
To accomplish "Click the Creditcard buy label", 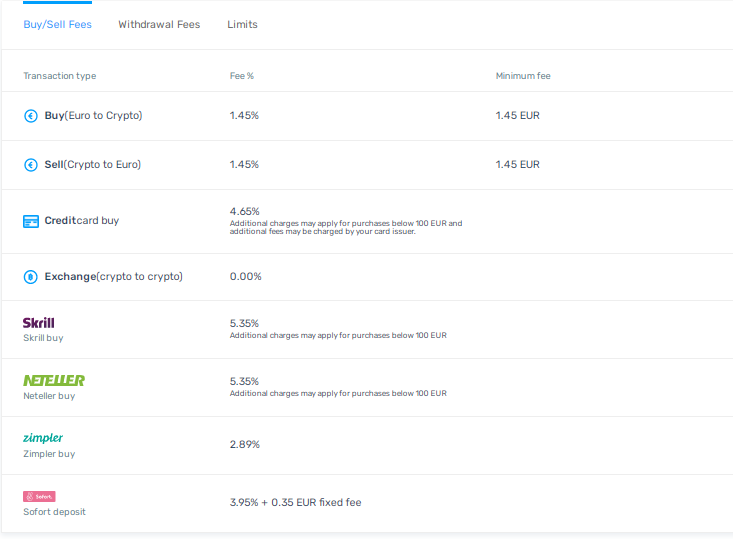I will click(x=82, y=221).
